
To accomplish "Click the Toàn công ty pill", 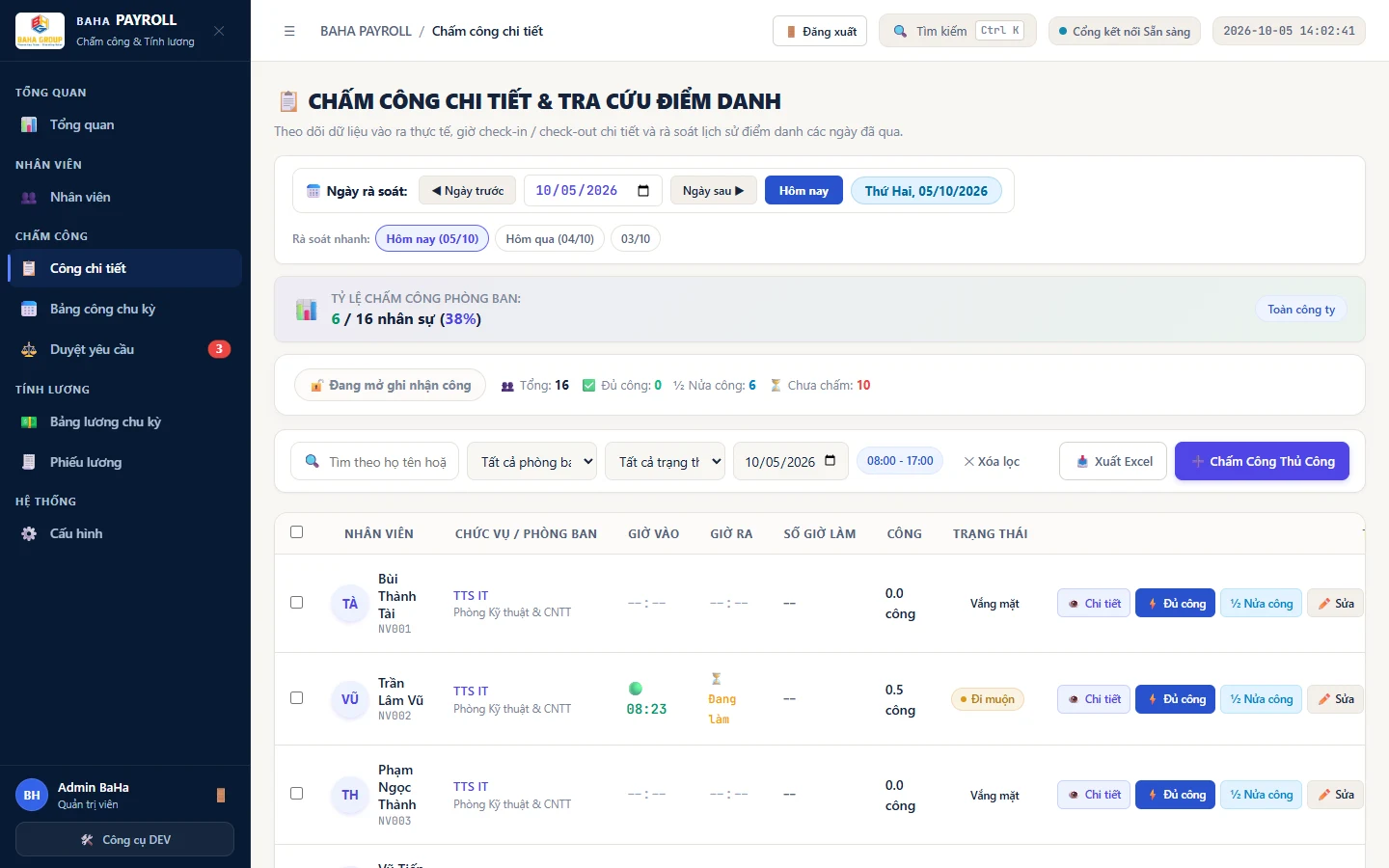I will point(1301,310).
